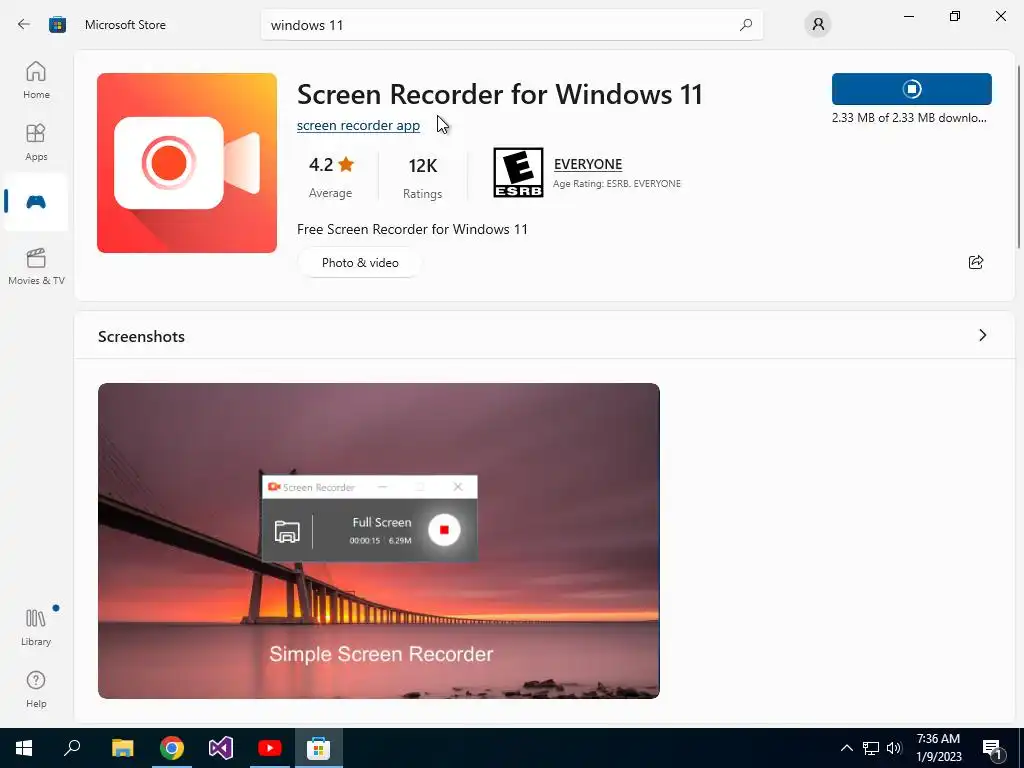Click the search magnifier icon
The height and width of the screenshot is (768, 1024).
745,25
